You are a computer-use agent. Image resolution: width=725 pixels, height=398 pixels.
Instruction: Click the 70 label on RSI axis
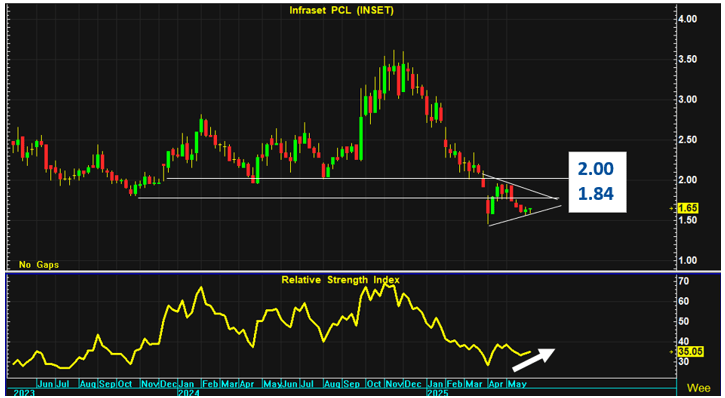pos(685,281)
